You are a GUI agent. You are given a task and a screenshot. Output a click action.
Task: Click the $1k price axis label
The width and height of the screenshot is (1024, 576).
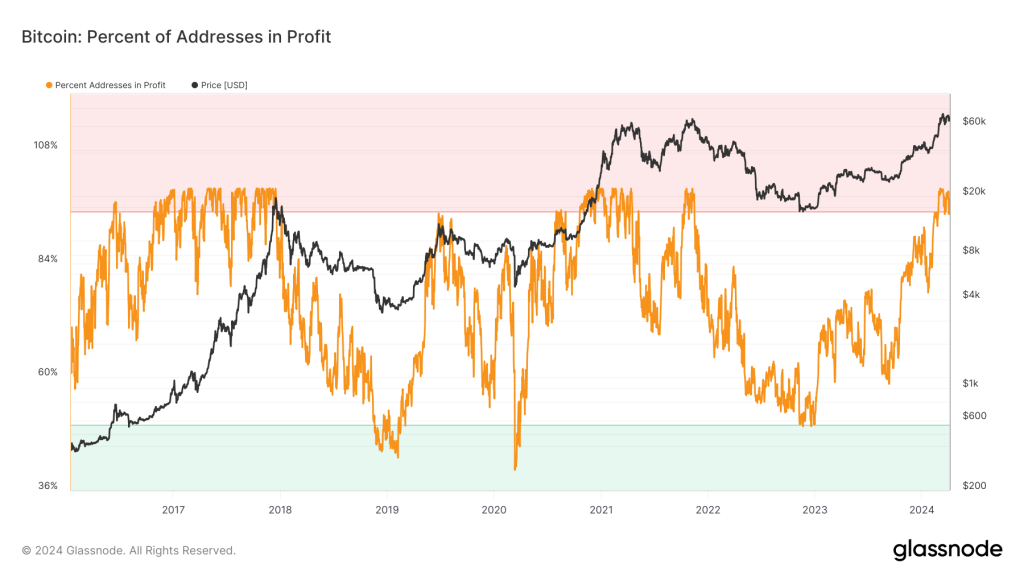point(972,384)
